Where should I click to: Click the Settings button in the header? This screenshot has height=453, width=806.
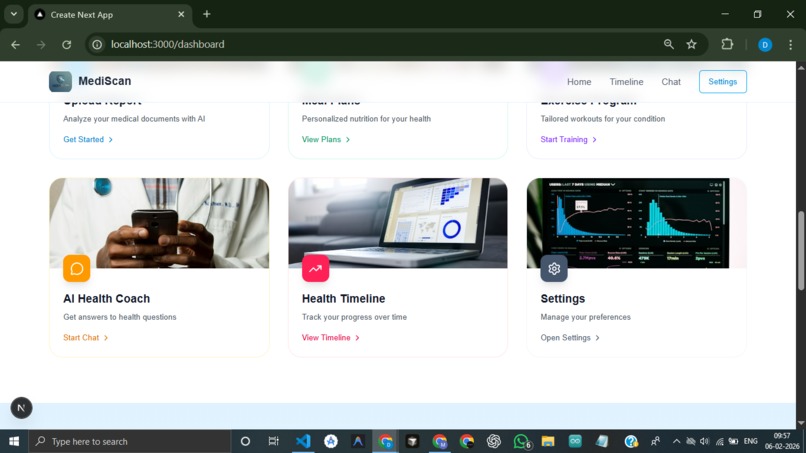tap(722, 82)
